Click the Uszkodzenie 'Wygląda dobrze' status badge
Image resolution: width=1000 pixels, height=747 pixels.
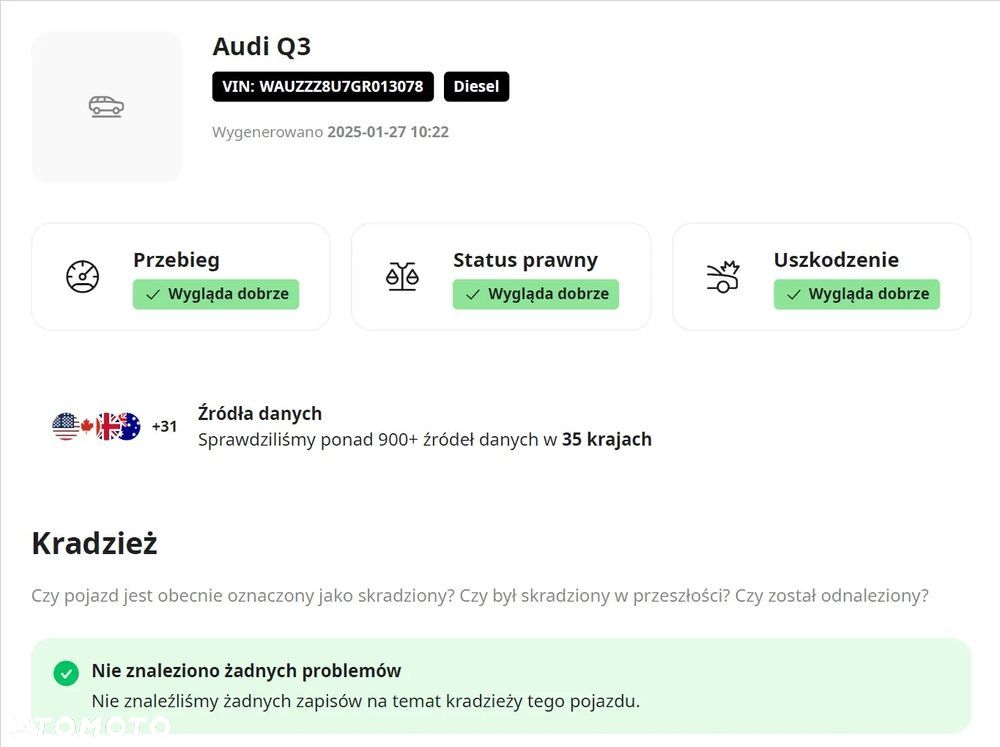click(857, 294)
